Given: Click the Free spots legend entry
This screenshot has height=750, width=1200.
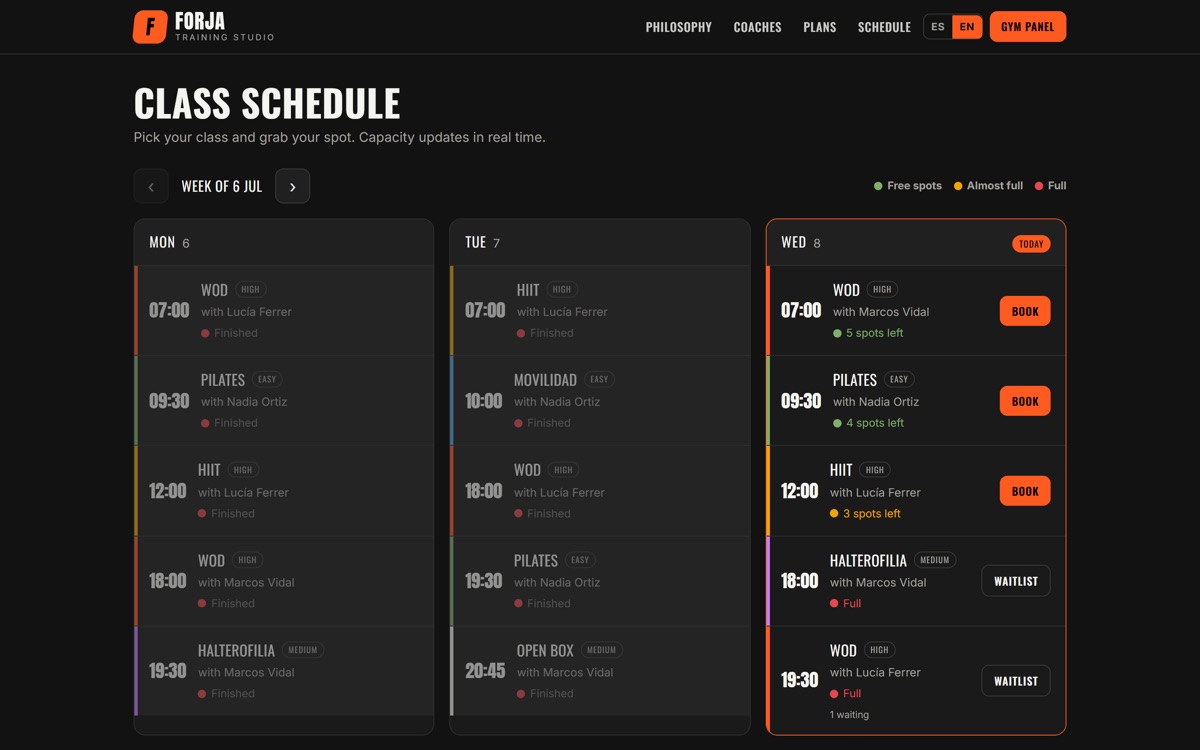Looking at the screenshot, I should click(x=908, y=186).
